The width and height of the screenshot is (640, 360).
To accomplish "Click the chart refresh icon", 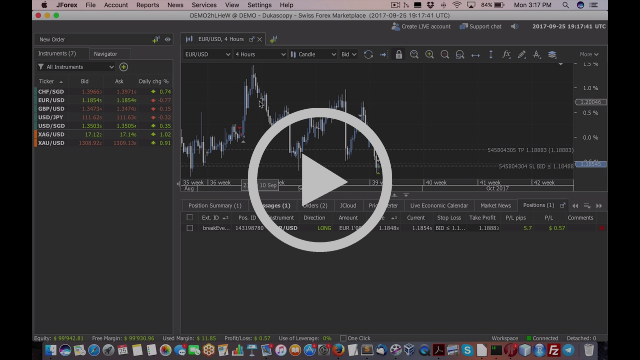I will tap(368, 54).
